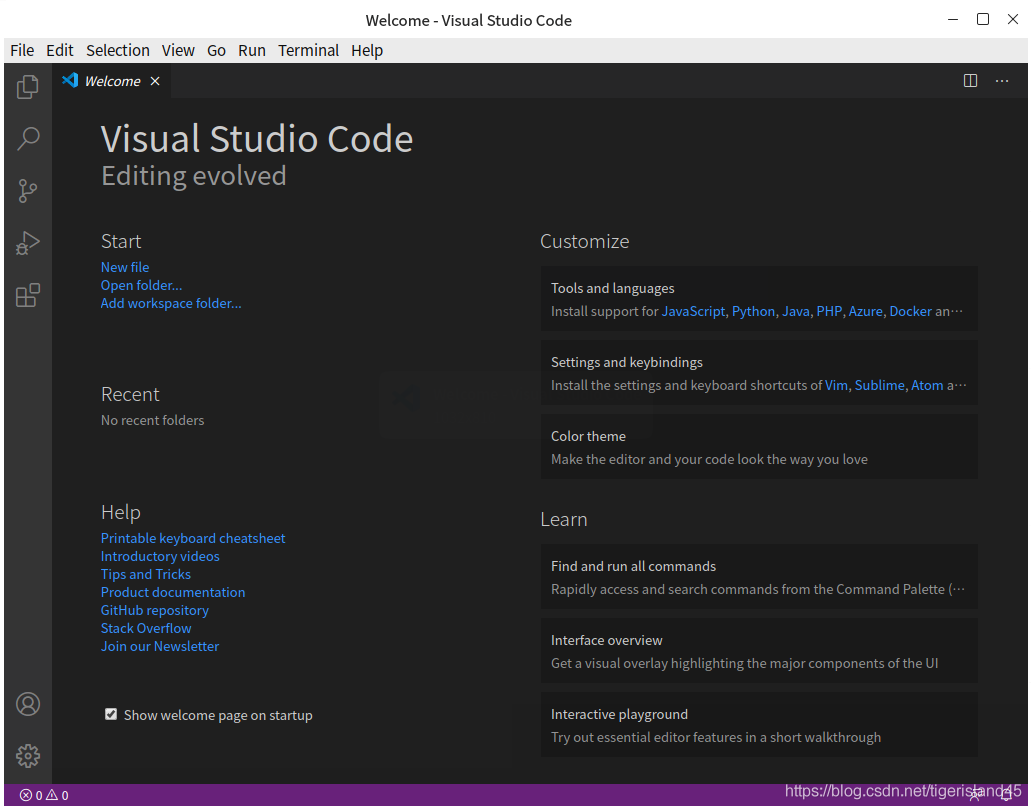Split the editor to the right
Viewport: 1032px width, 810px height.
coord(970,81)
